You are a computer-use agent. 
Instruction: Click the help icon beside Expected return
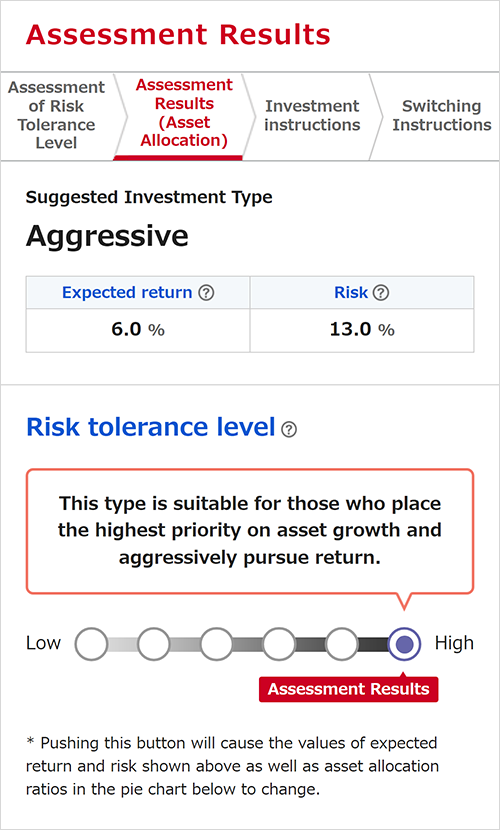coord(206,293)
